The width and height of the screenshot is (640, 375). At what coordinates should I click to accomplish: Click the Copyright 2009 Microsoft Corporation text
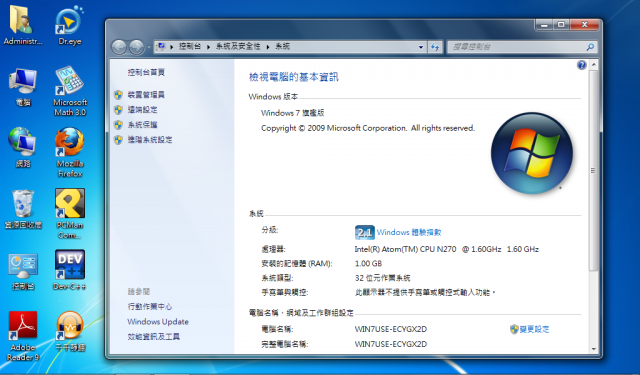pyautogui.click(x=368, y=128)
